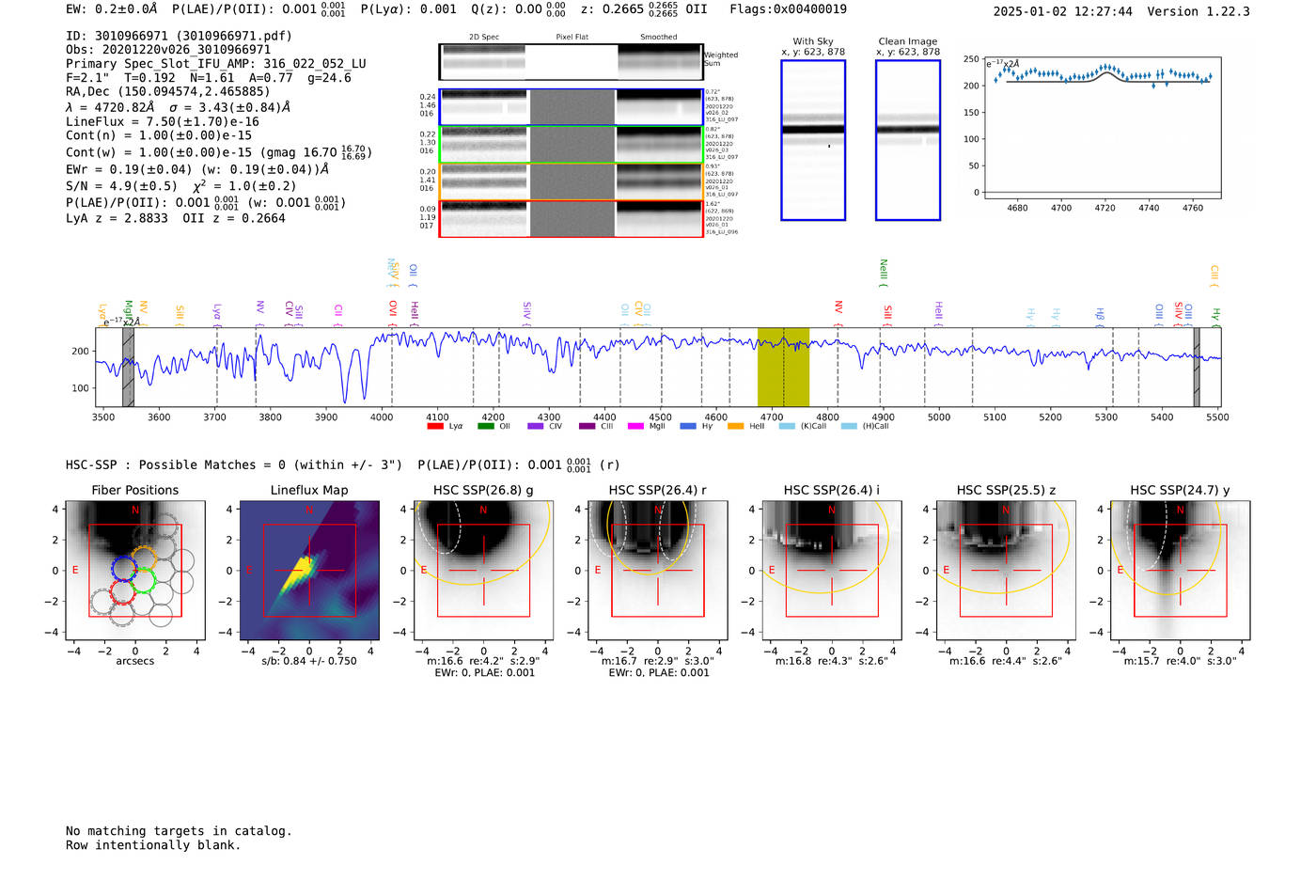Screen dimensions: 1316x896
Task: Open the HSC SSP(25.5) z image
Action: click(1006, 571)
